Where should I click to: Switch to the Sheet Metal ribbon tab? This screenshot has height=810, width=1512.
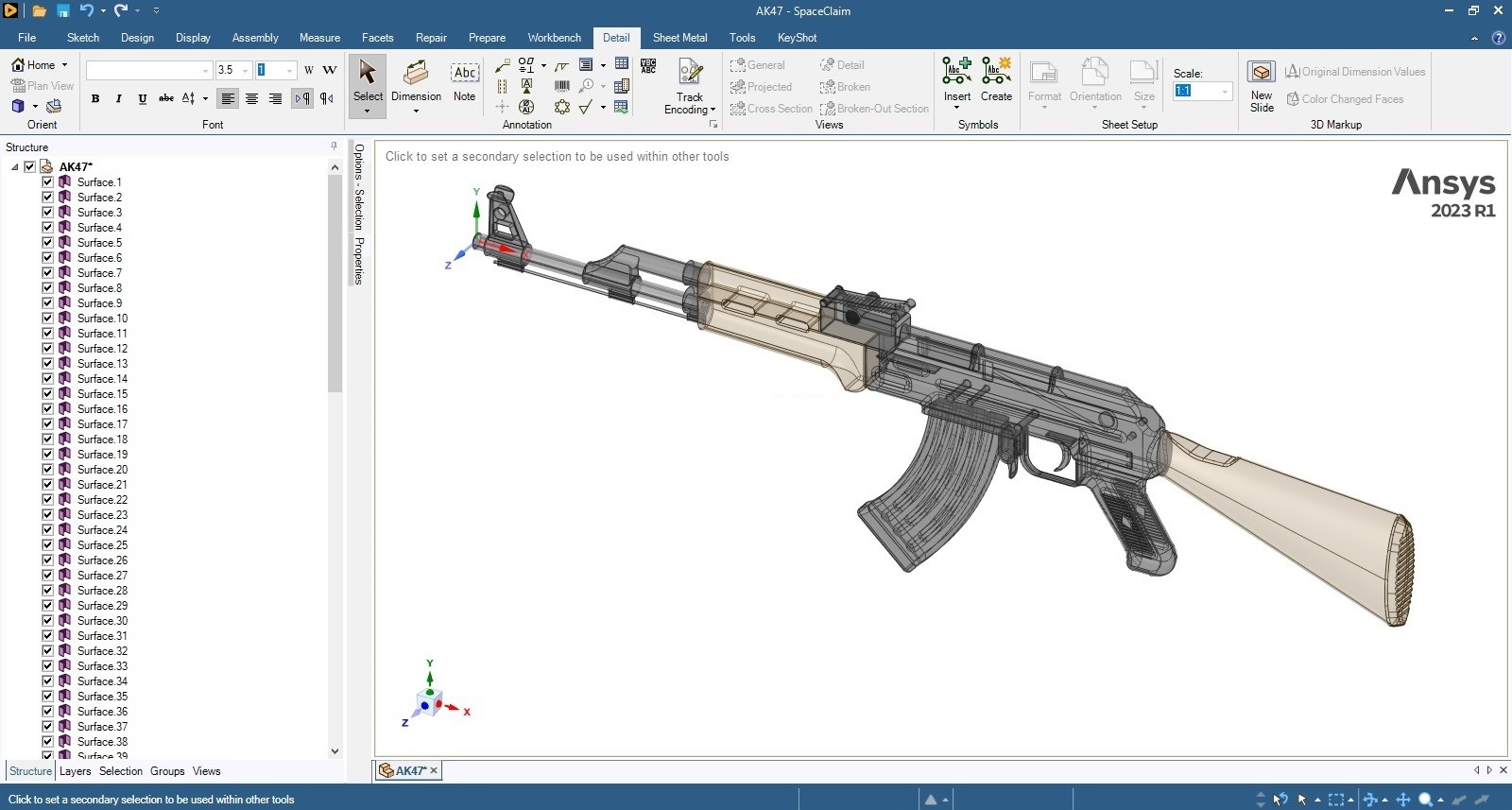[679, 38]
